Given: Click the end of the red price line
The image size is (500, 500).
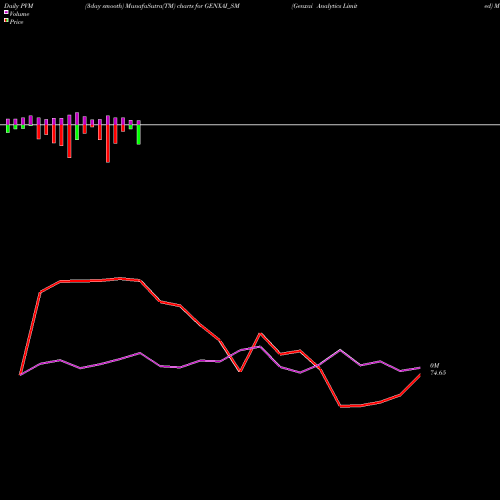Looking at the screenshot, I should pyautogui.click(x=419, y=375).
